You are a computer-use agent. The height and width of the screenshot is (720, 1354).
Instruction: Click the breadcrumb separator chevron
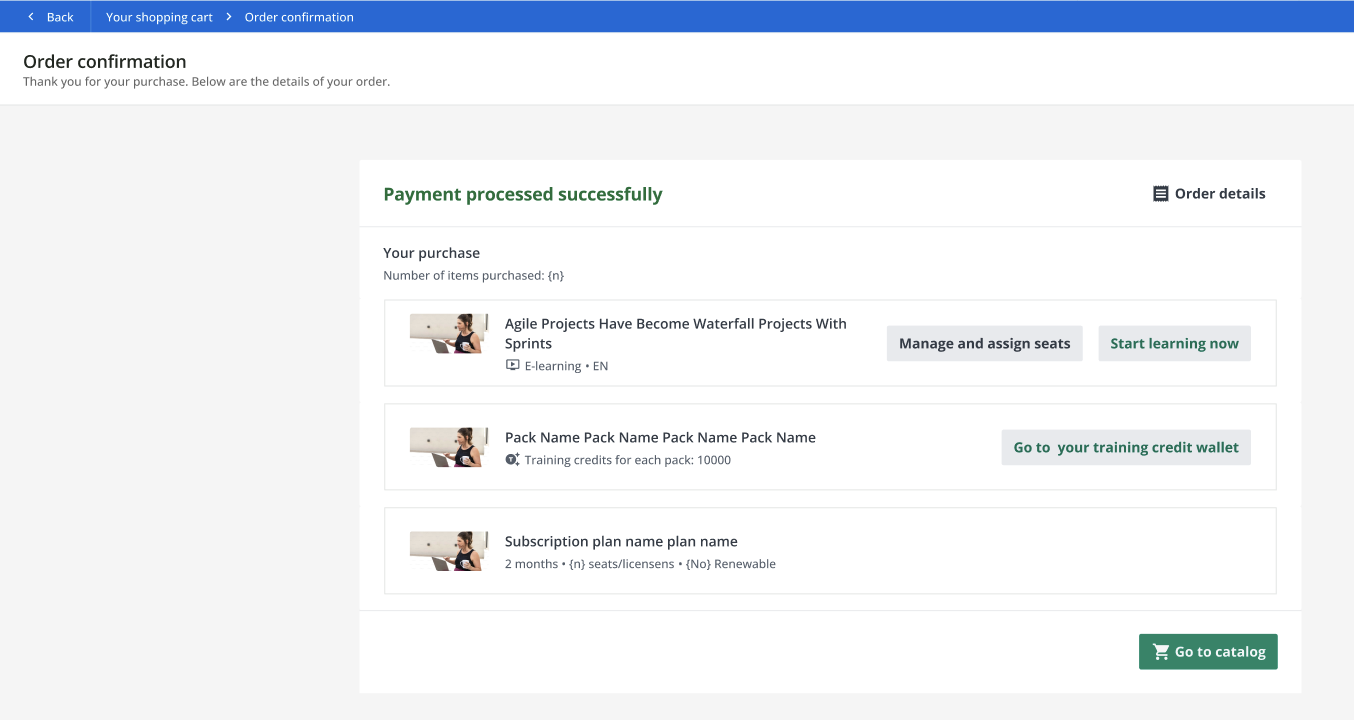(x=229, y=17)
